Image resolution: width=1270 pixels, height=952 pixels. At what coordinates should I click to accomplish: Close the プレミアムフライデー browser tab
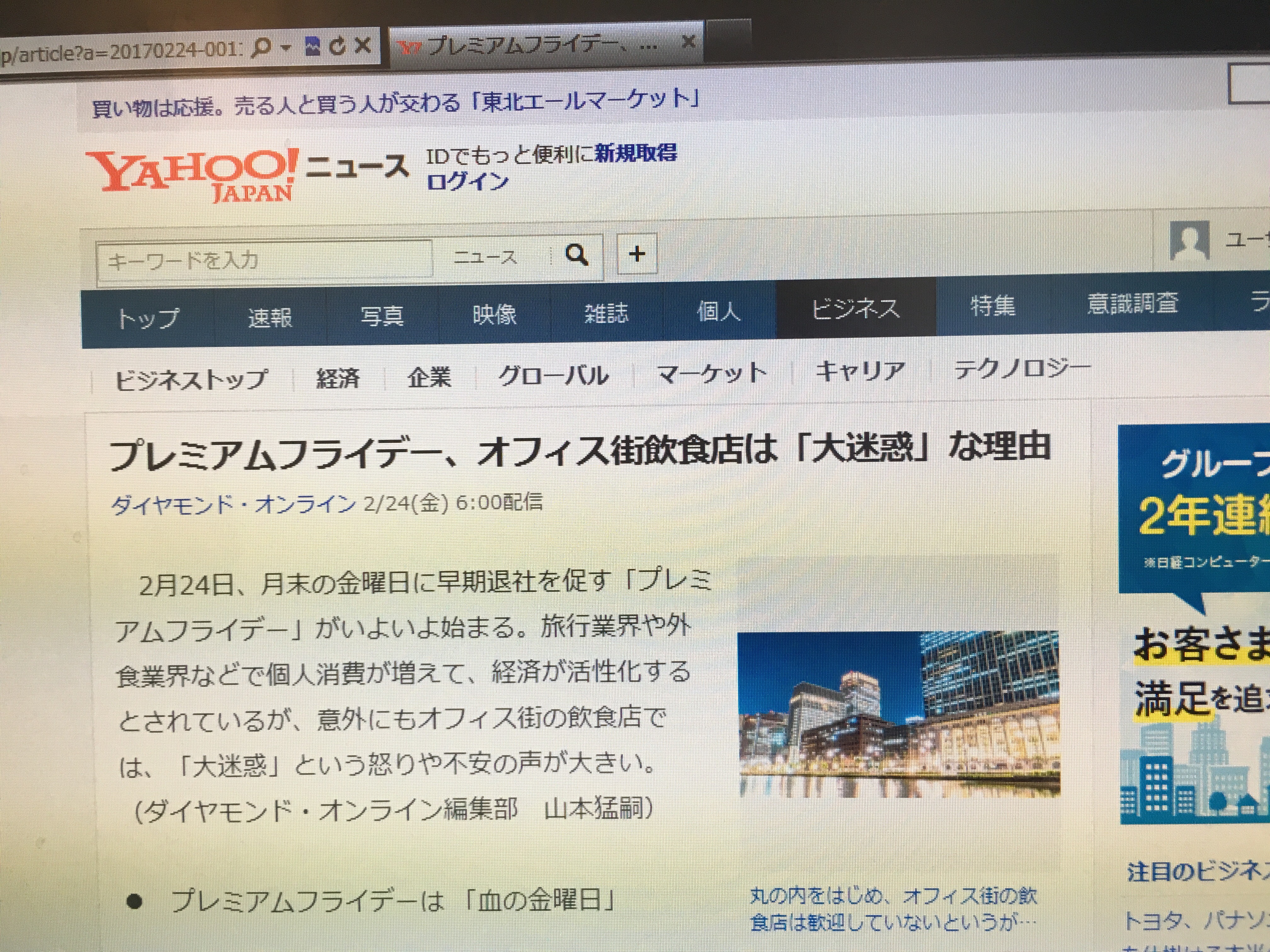(689, 41)
